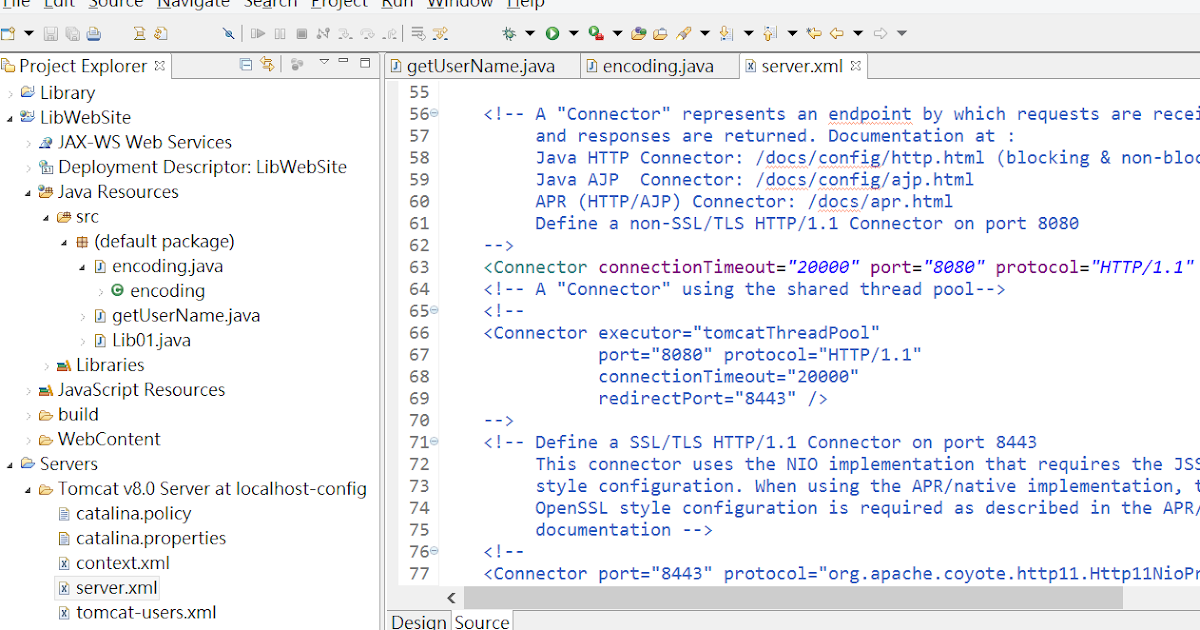Viewport: 1200px width, 630px height.
Task: Maximize the Project Explorer view
Action: pyautogui.click(x=365, y=63)
